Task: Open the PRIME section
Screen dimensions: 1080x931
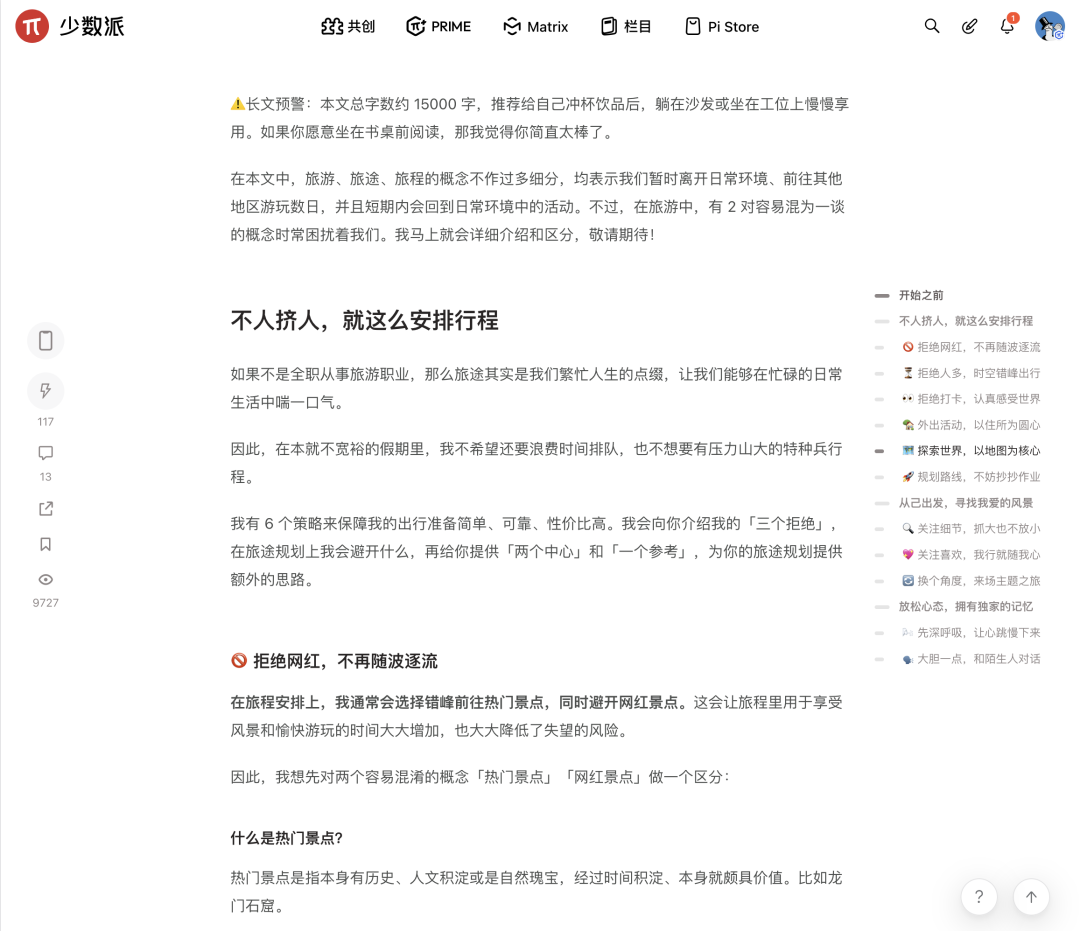Action: 439,27
